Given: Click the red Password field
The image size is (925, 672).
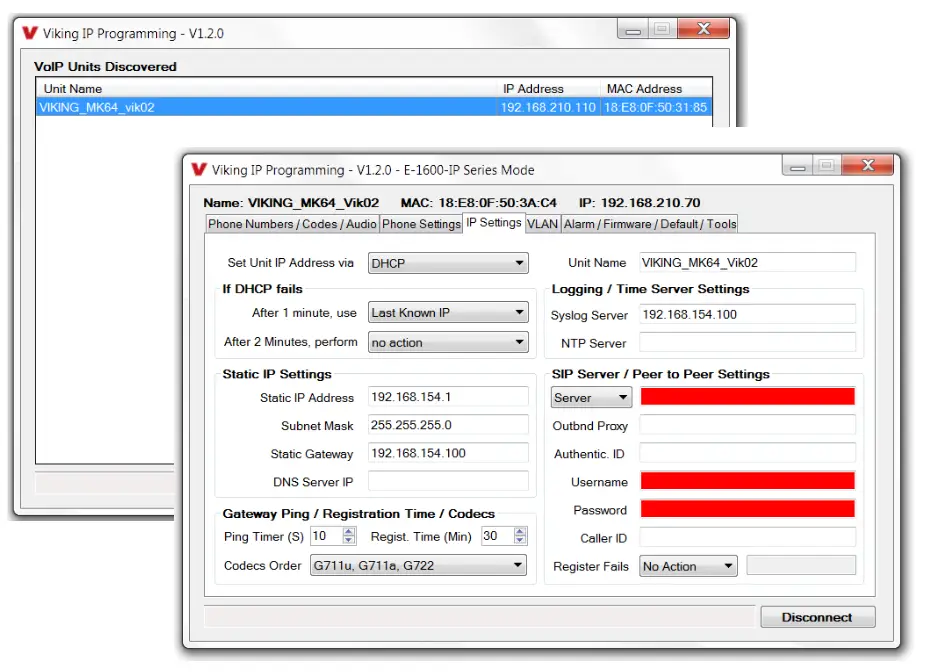Looking at the screenshot, I should pyautogui.click(x=747, y=509).
